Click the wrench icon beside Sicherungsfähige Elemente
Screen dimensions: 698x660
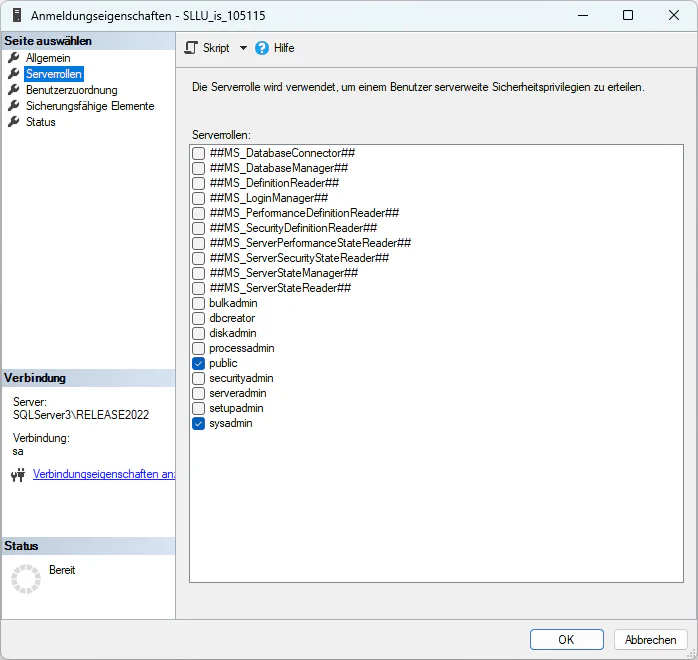(x=14, y=106)
